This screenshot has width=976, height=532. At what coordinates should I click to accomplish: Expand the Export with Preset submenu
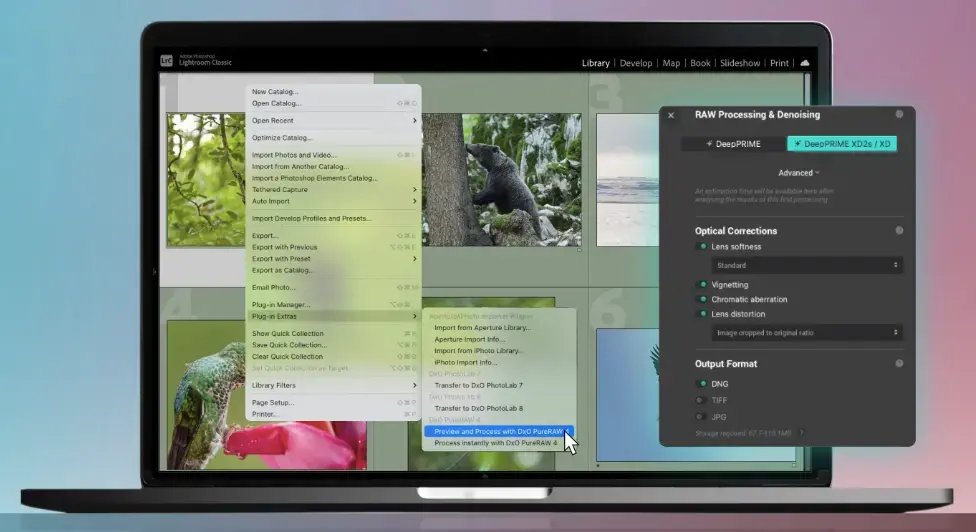pos(333,259)
